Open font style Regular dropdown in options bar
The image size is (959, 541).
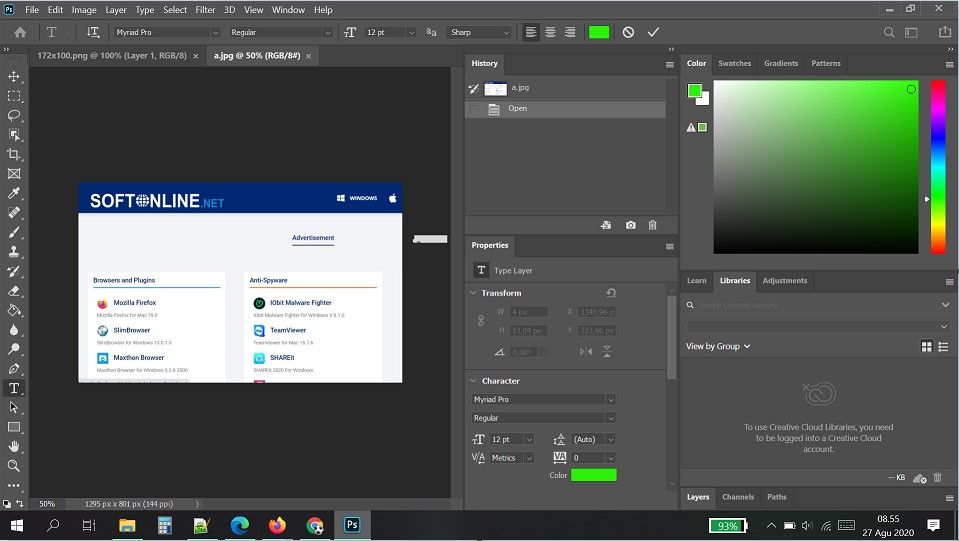click(x=328, y=32)
